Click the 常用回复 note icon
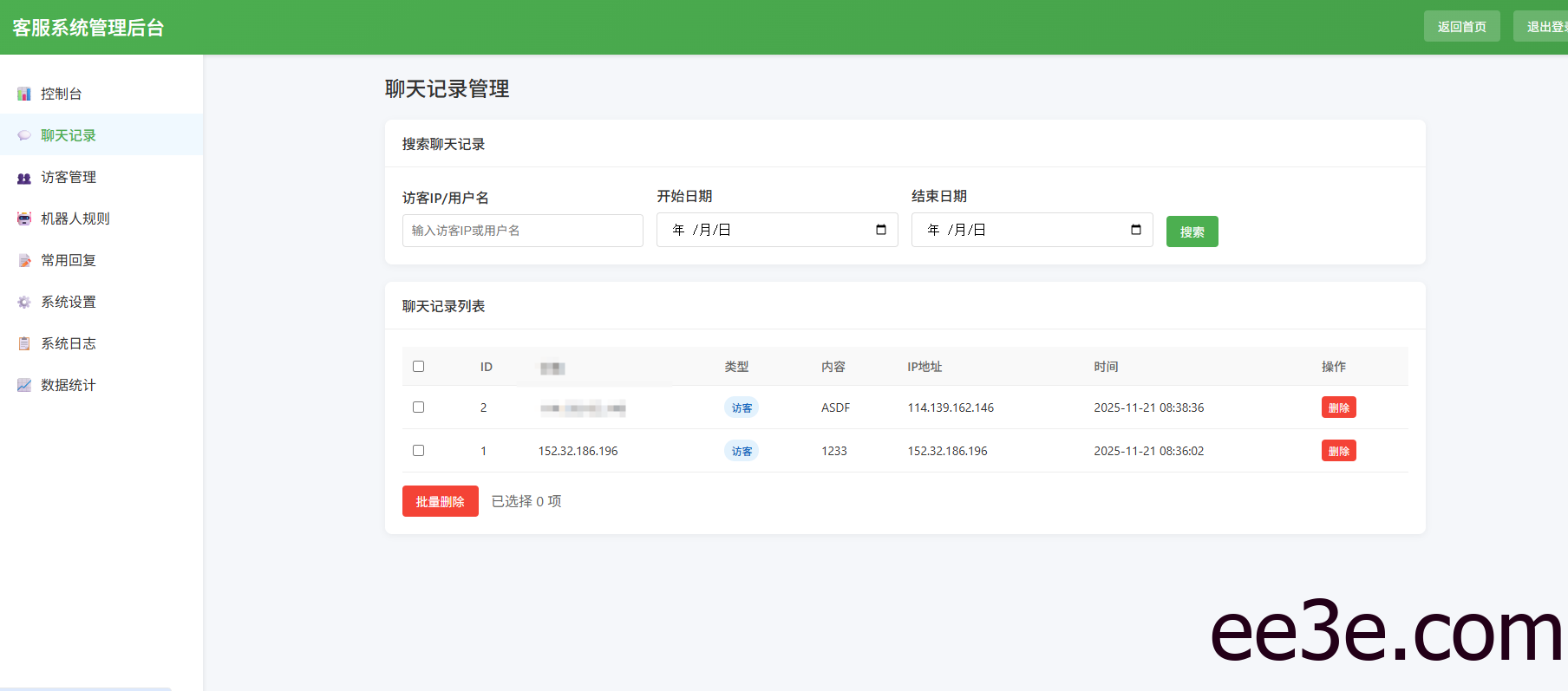This screenshot has height=691, width=1568. [24, 260]
